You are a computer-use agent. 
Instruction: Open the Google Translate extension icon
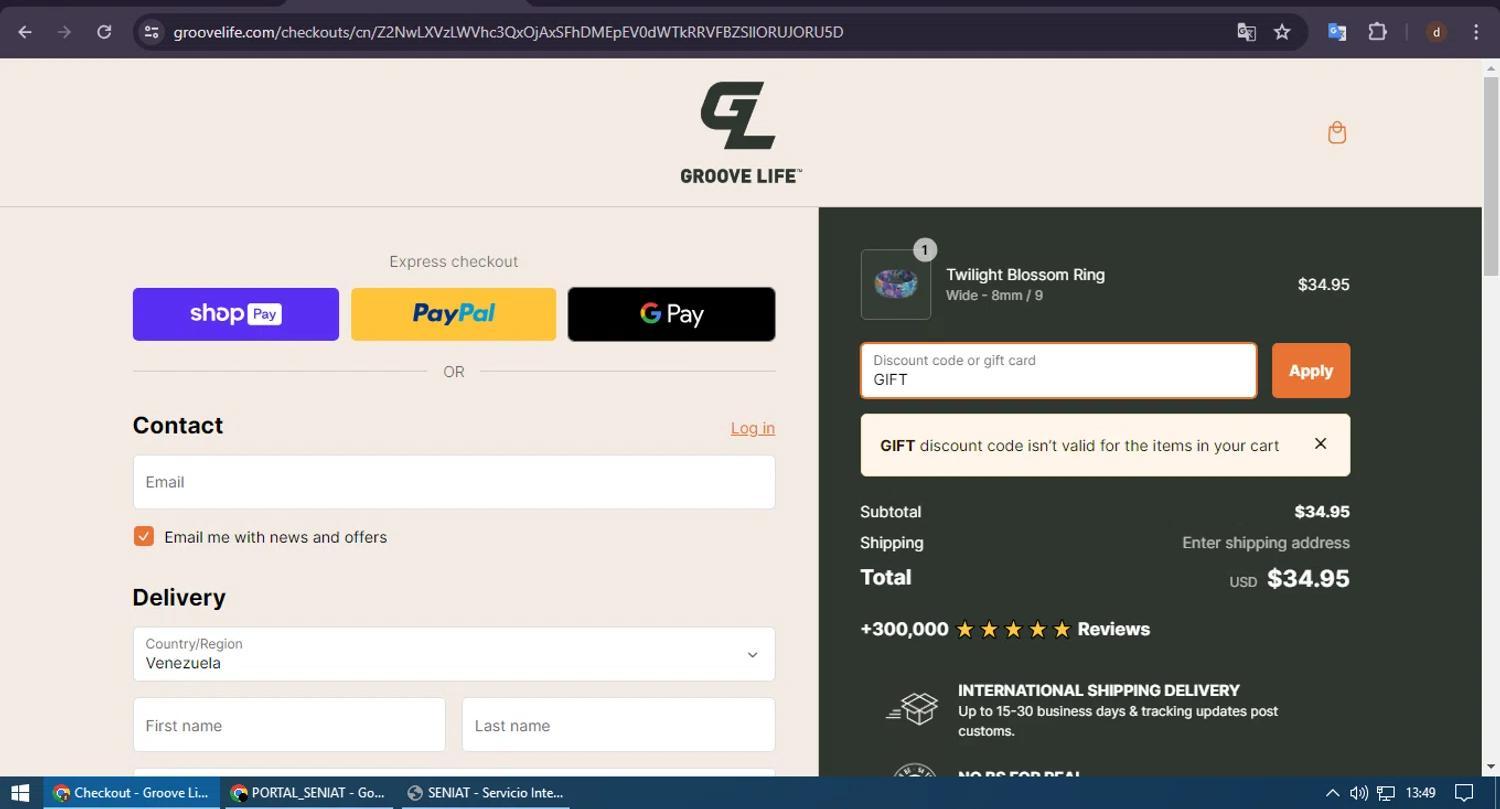coord(1337,32)
